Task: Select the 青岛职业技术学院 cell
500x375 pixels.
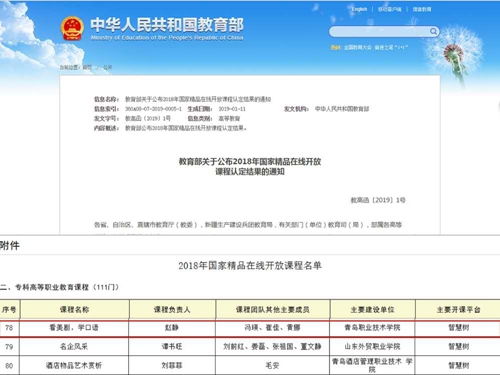Action: (372, 328)
